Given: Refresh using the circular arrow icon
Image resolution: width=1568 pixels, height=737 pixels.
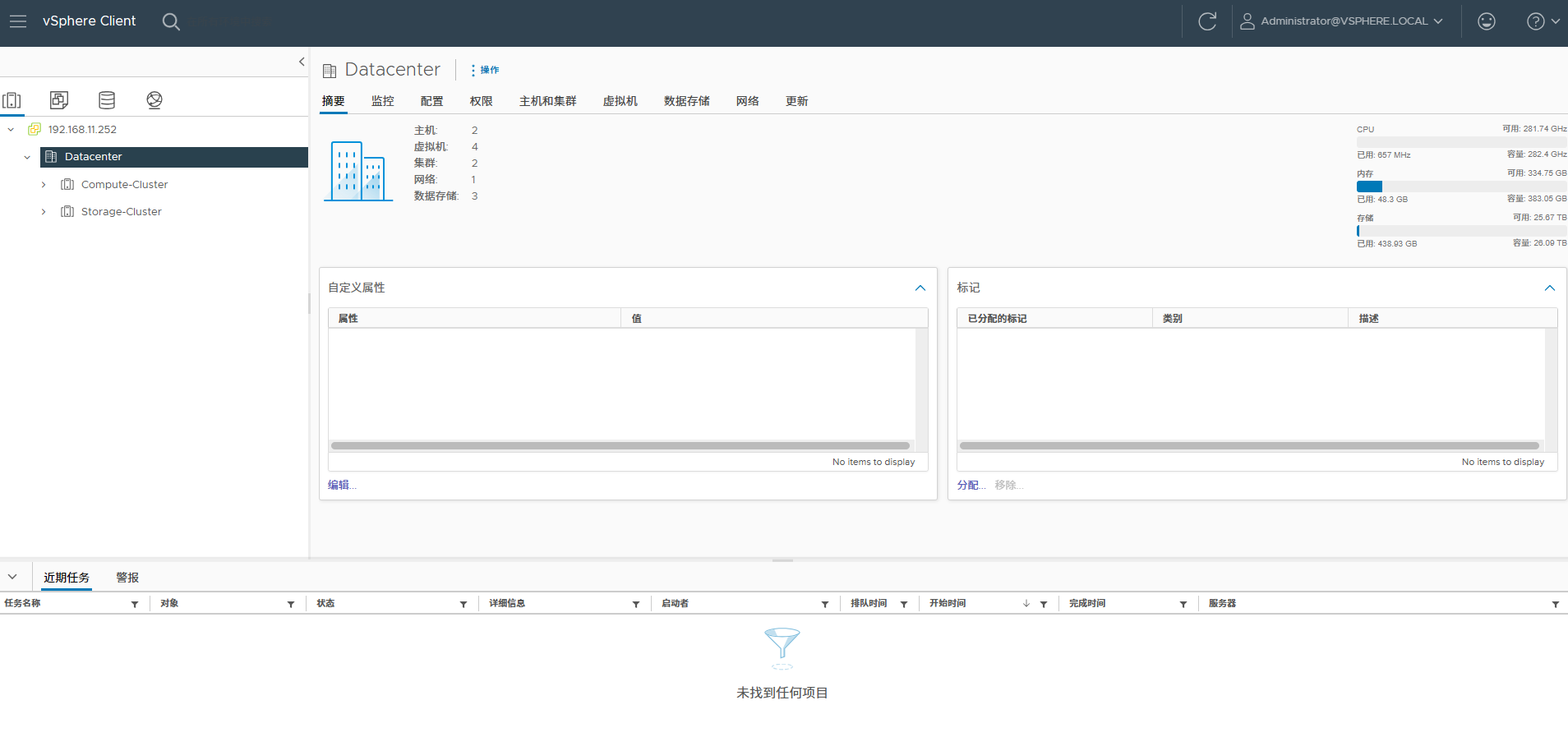Looking at the screenshot, I should [x=1207, y=21].
